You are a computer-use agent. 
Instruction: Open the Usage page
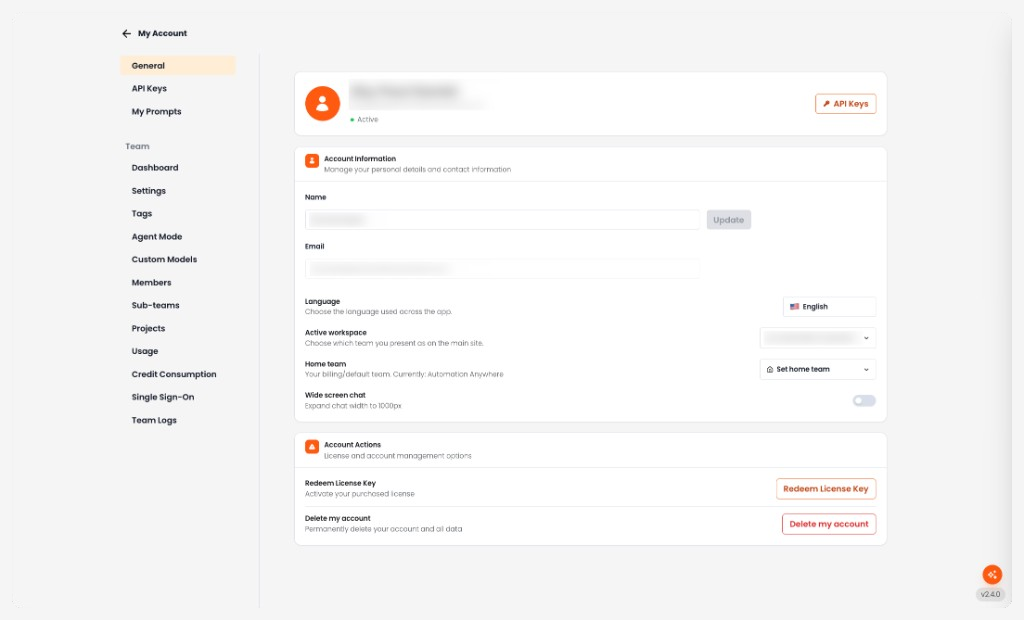click(x=145, y=351)
